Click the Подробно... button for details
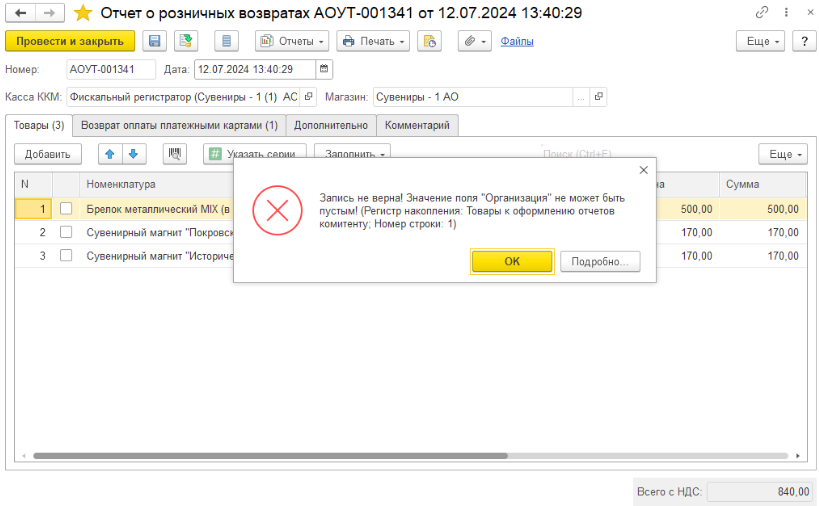Viewport: 819px width, 506px height. point(599,262)
